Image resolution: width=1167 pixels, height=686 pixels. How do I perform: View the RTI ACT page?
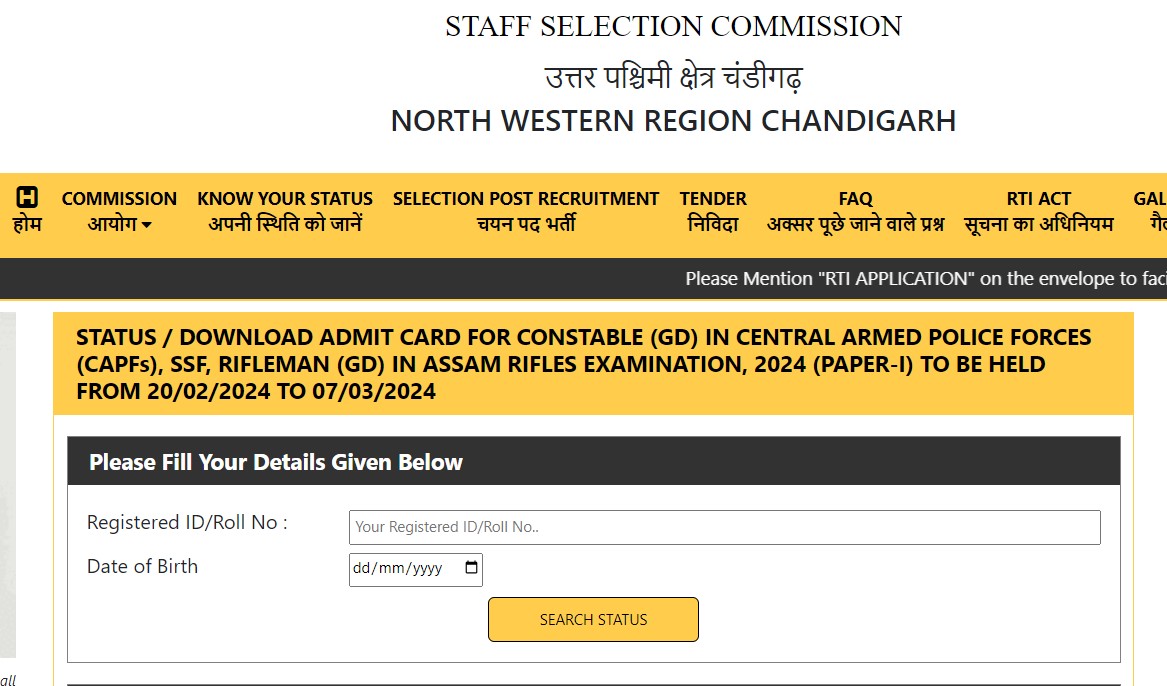coord(1038,198)
